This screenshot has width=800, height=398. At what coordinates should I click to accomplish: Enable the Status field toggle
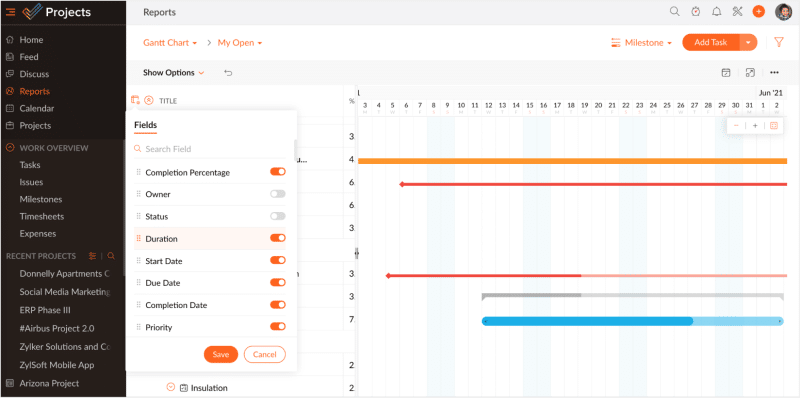(278, 216)
